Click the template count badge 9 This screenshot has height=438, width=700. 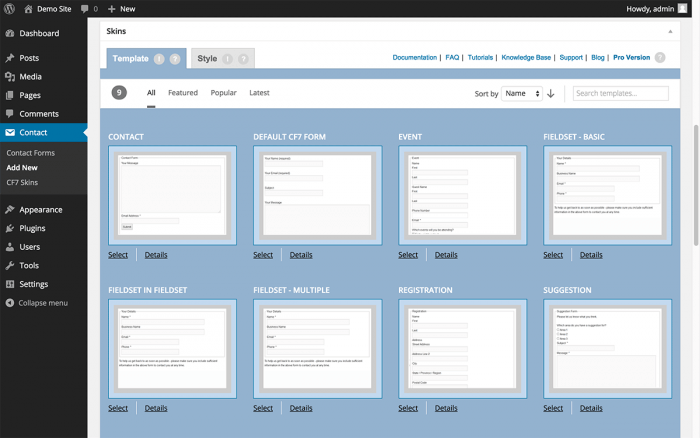tap(119, 93)
